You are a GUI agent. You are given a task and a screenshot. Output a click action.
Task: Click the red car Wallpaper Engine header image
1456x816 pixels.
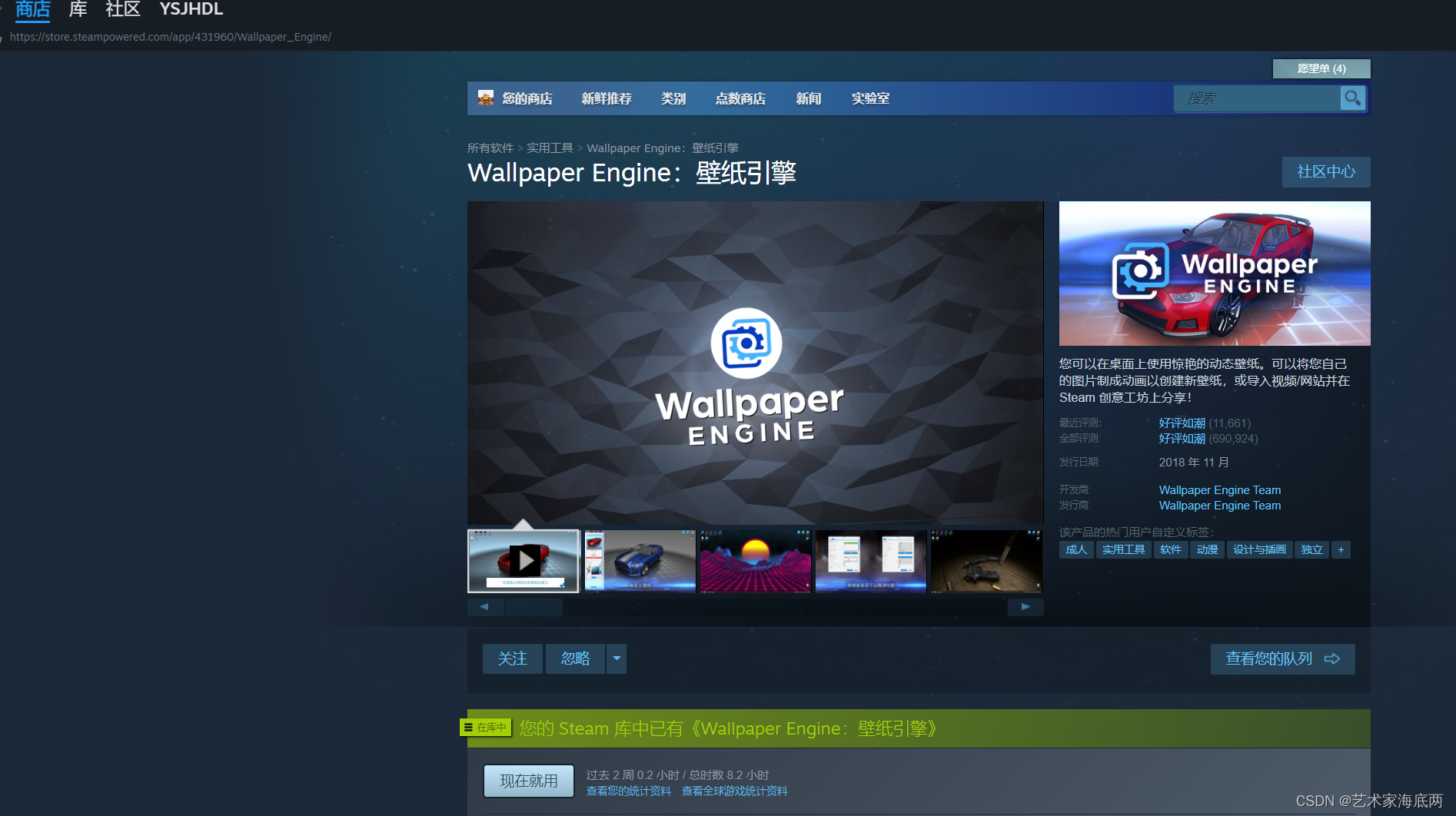(1215, 274)
